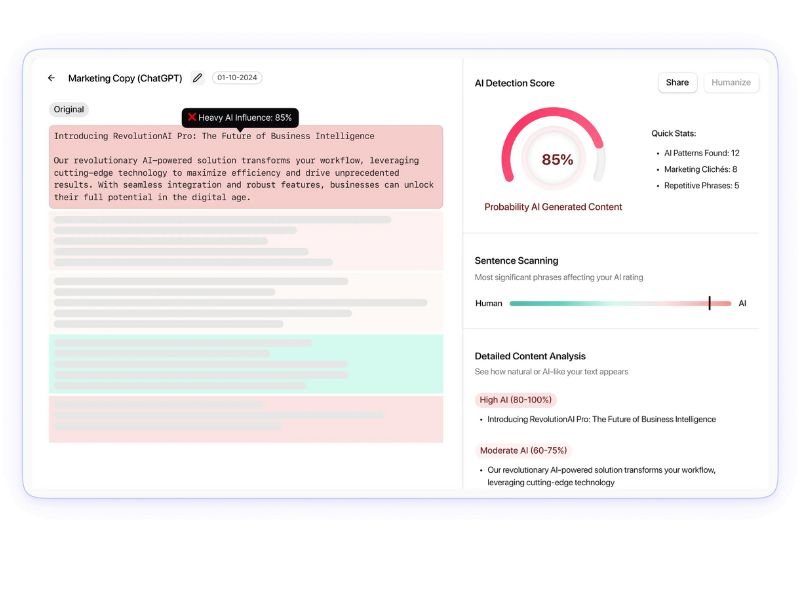Click the 'Detailed Content Analysis' heading
800x600 pixels.
[x=530, y=356]
